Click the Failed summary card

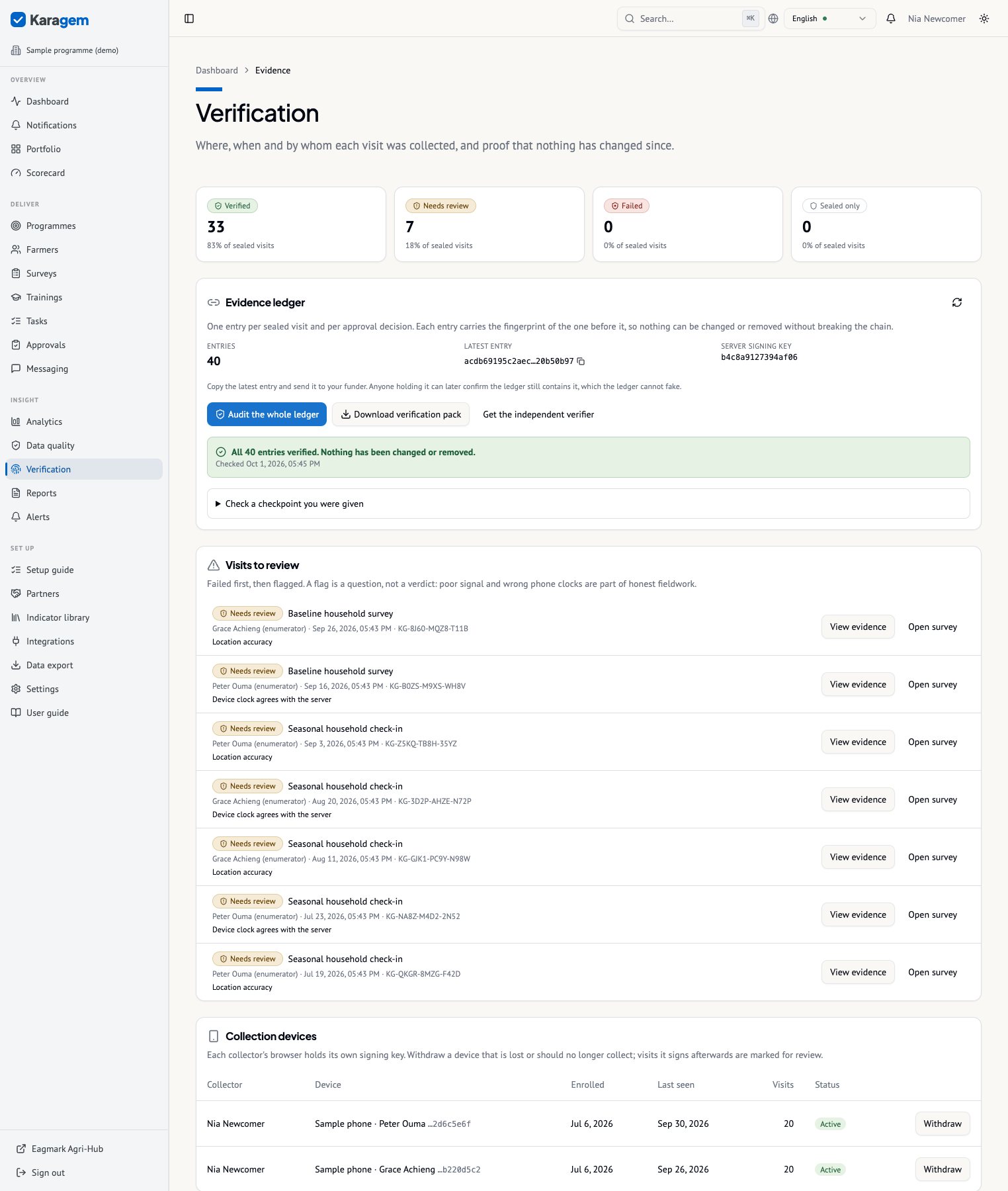tap(688, 224)
